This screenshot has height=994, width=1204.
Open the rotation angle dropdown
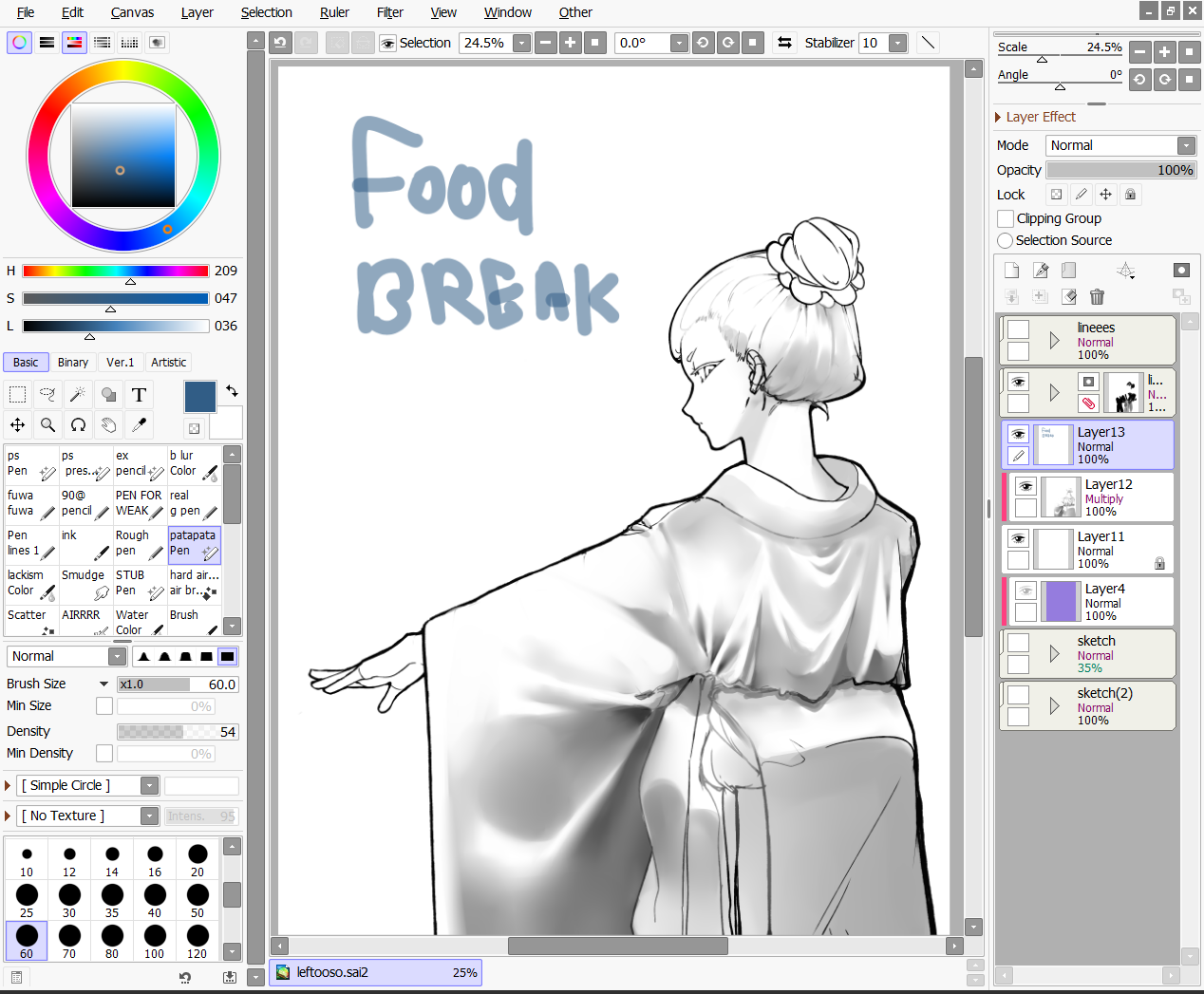pos(679,43)
